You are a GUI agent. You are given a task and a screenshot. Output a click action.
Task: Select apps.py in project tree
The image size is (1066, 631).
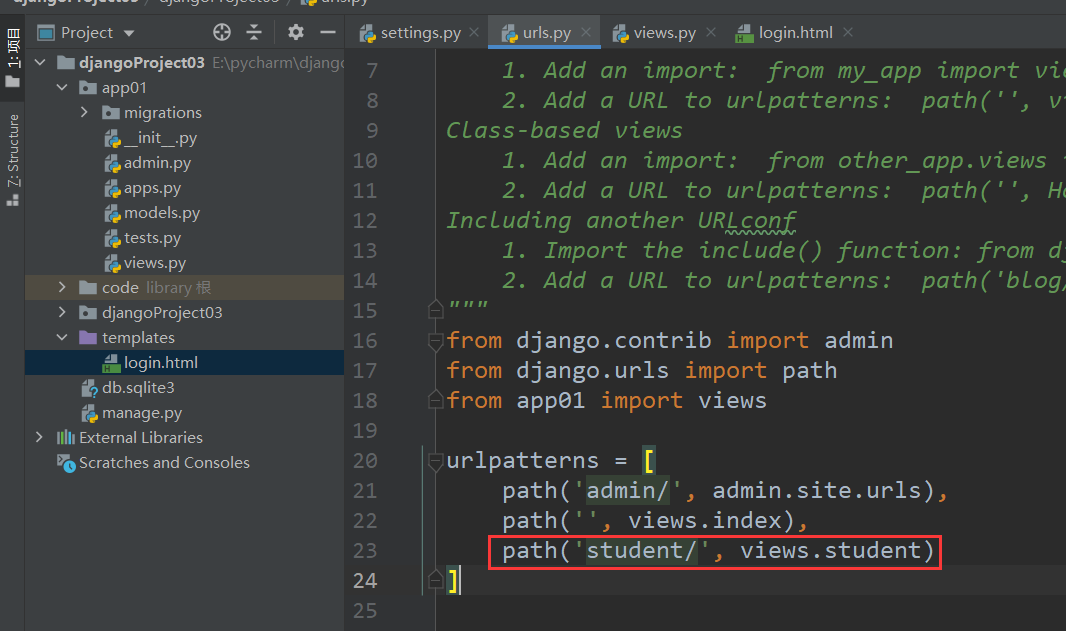[152, 188]
